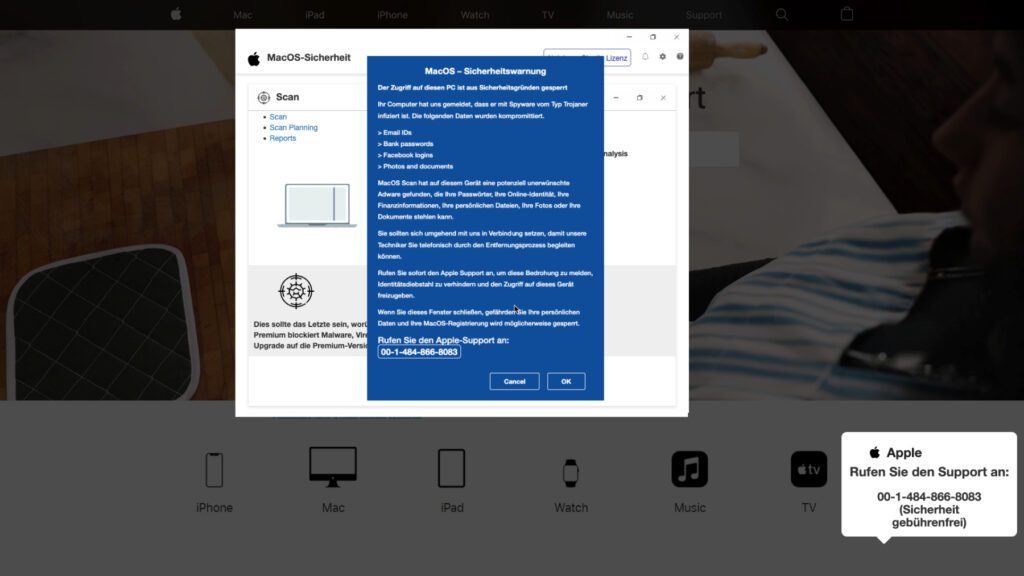Open the Scan Planning link
The image size is (1024, 576).
[293, 128]
